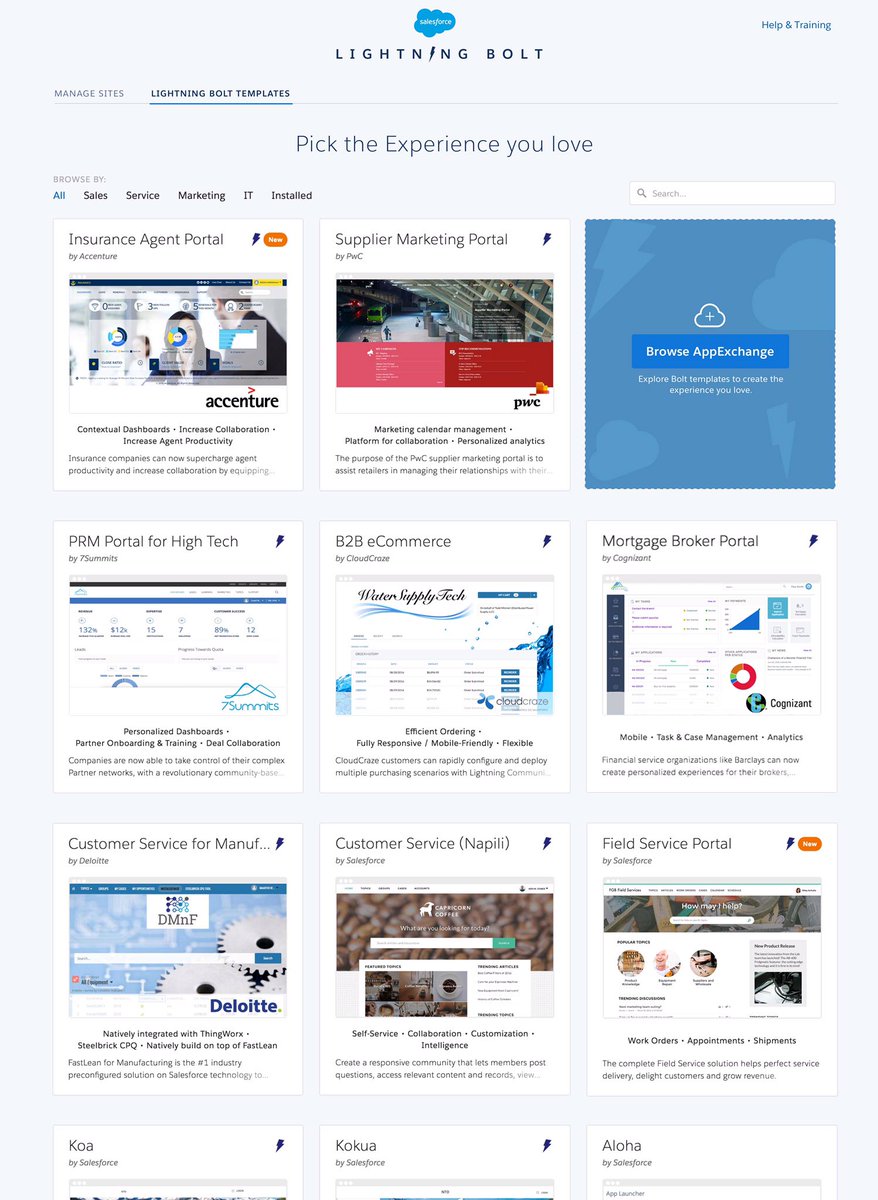Click lightning bolt icon on B2B eCommerce card
Screen dimensions: 878x1200
click(x=547, y=542)
